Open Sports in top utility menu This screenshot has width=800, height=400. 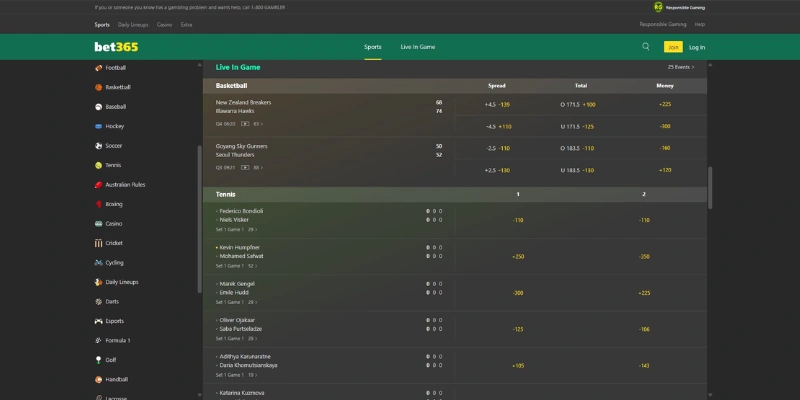pos(102,24)
